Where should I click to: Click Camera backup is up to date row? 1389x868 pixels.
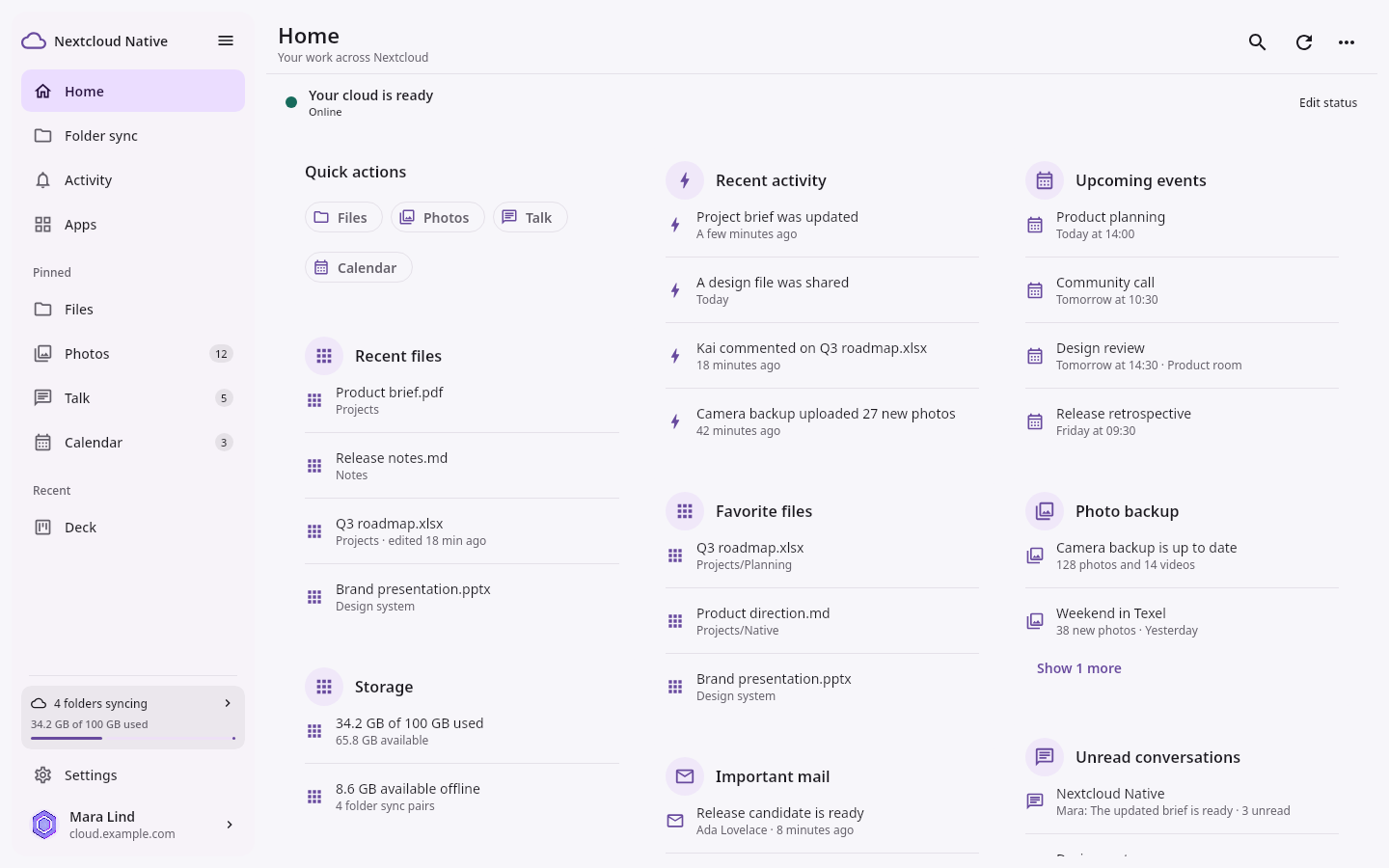[x=1182, y=556]
